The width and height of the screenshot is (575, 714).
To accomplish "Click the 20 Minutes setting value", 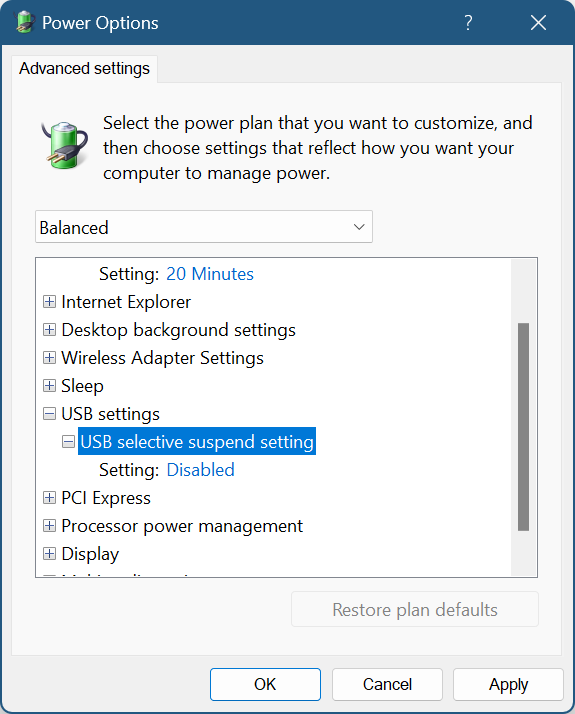I will click(x=210, y=274).
